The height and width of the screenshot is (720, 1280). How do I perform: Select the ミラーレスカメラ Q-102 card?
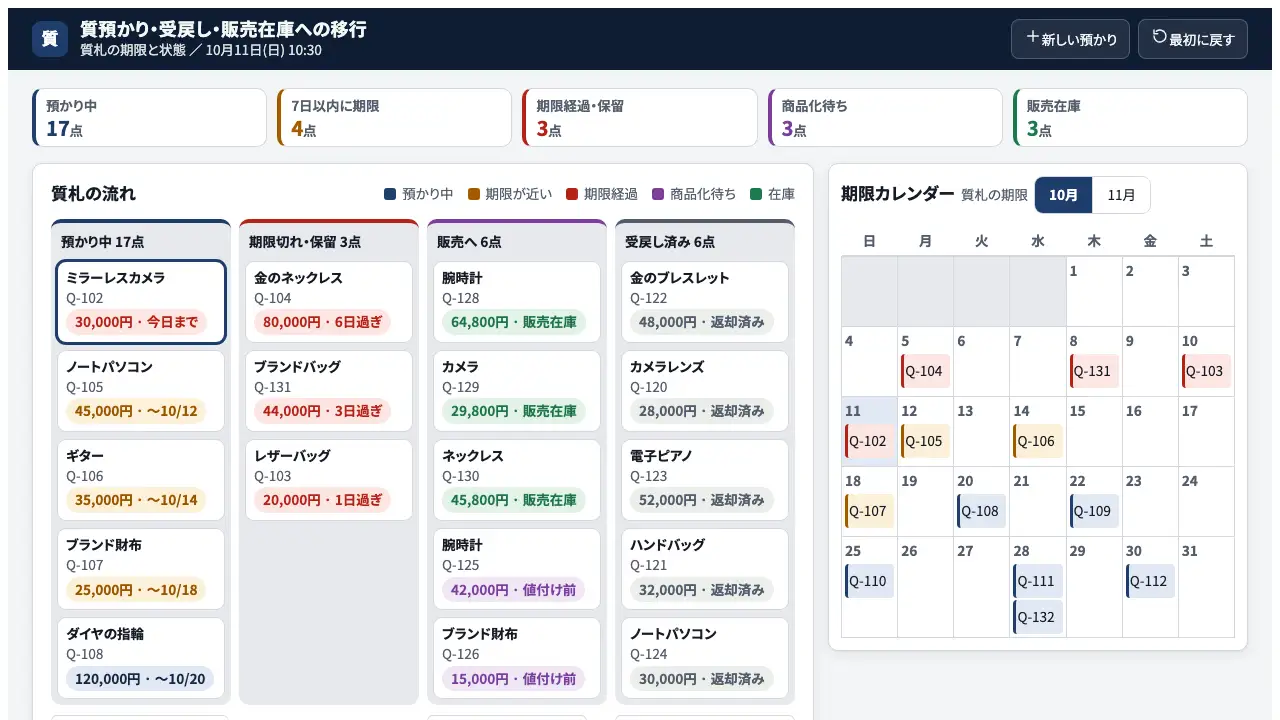141,302
